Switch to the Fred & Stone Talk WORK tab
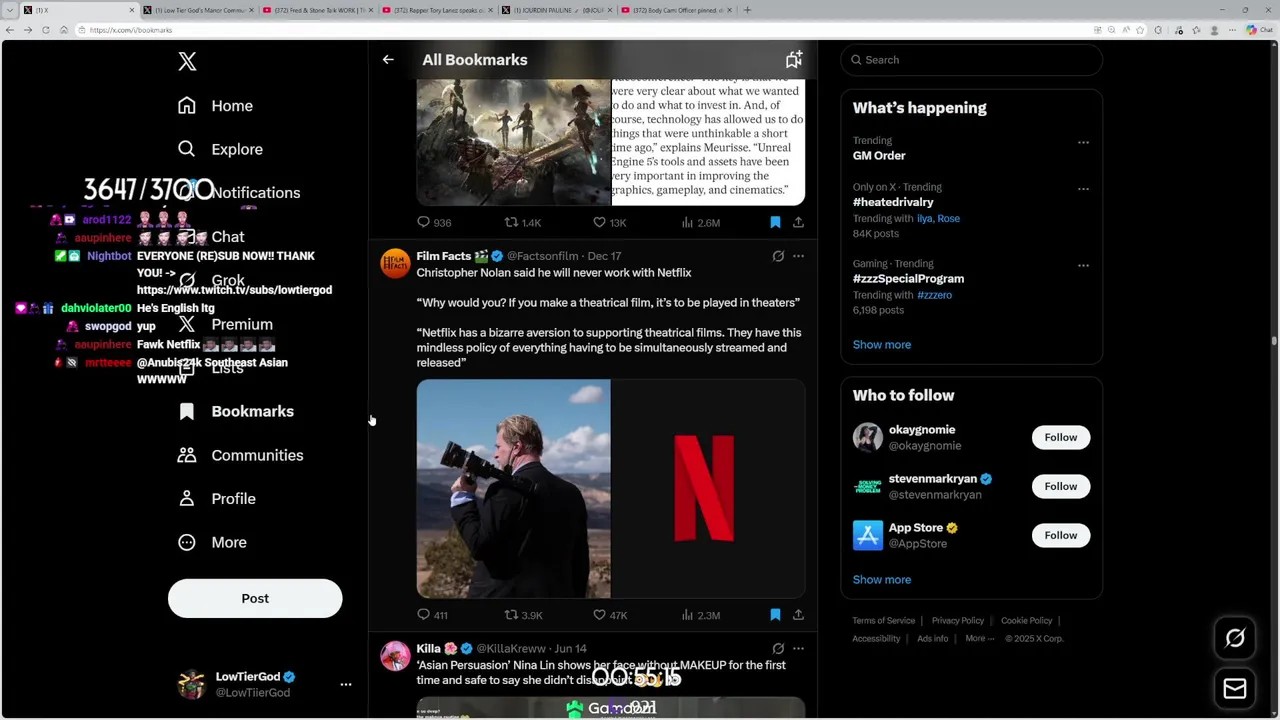 (318, 10)
